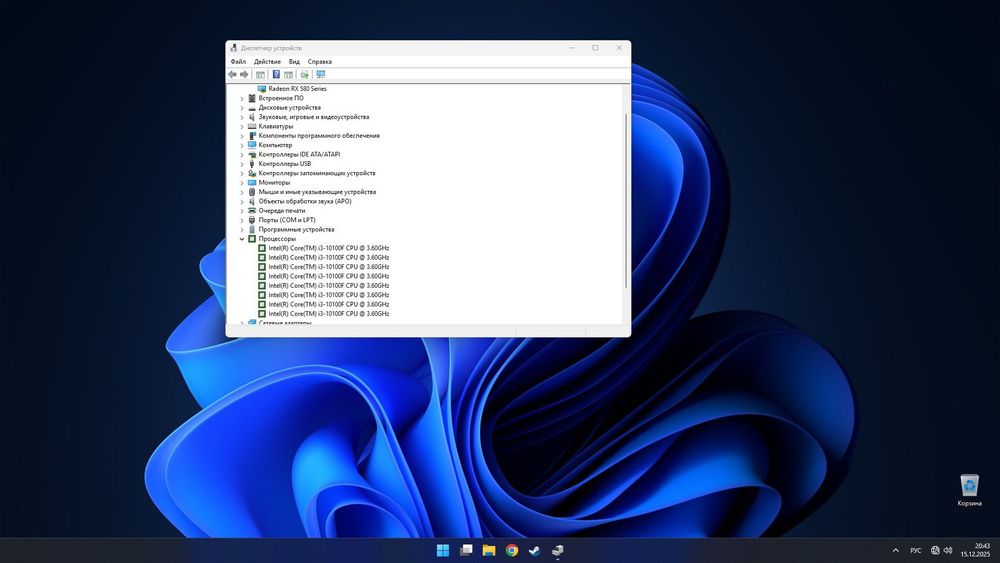Image resolution: width=1000 pixels, height=563 pixels.
Task: Click the Windows Start button
Action: click(442, 550)
